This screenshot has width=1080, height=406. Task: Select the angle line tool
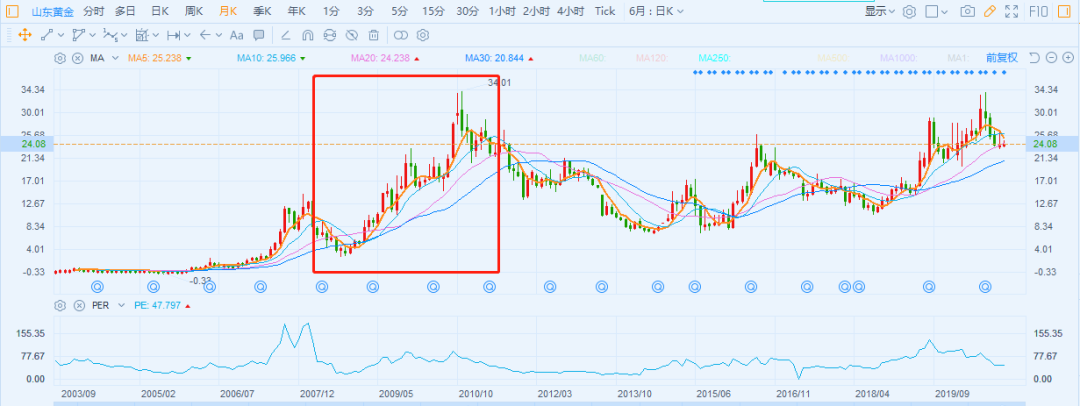(x=286, y=34)
